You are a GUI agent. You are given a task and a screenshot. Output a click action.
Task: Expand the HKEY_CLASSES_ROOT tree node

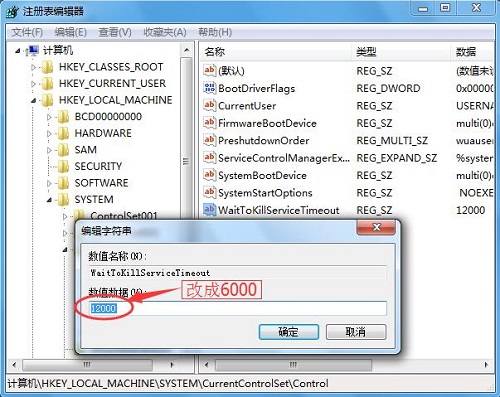click(x=33, y=67)
